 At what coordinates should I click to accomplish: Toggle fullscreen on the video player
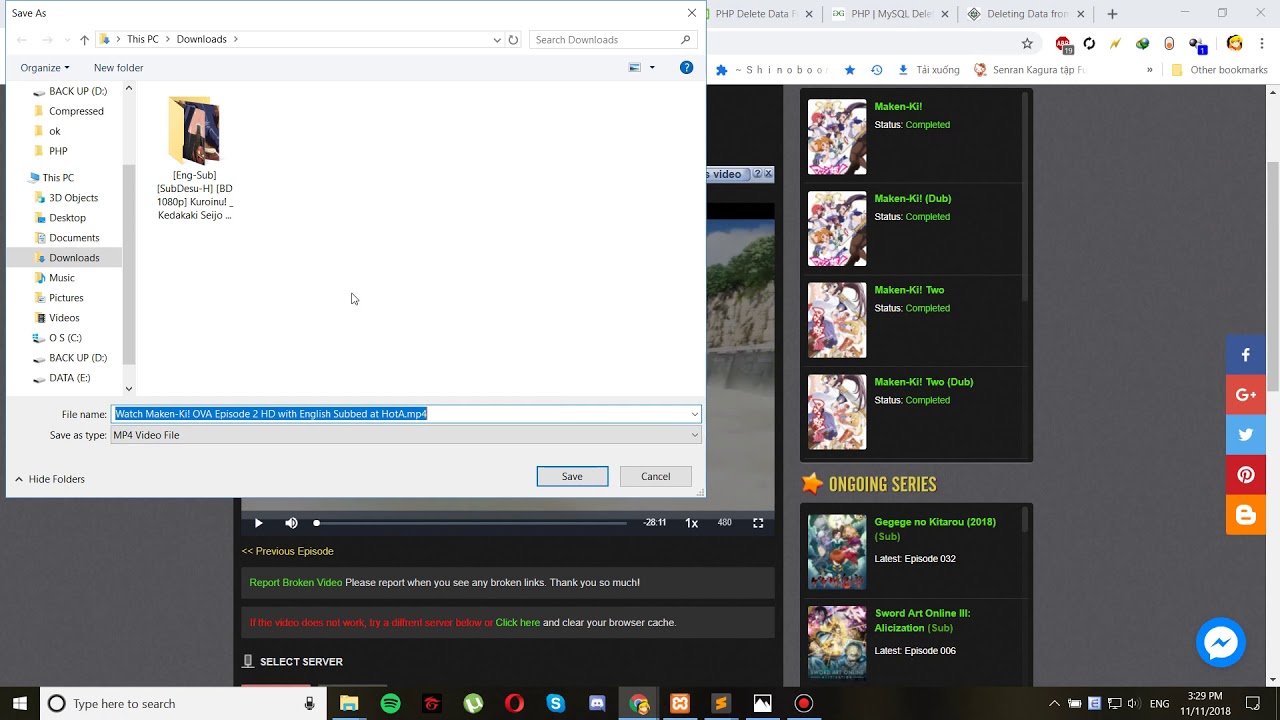[758, 523]
